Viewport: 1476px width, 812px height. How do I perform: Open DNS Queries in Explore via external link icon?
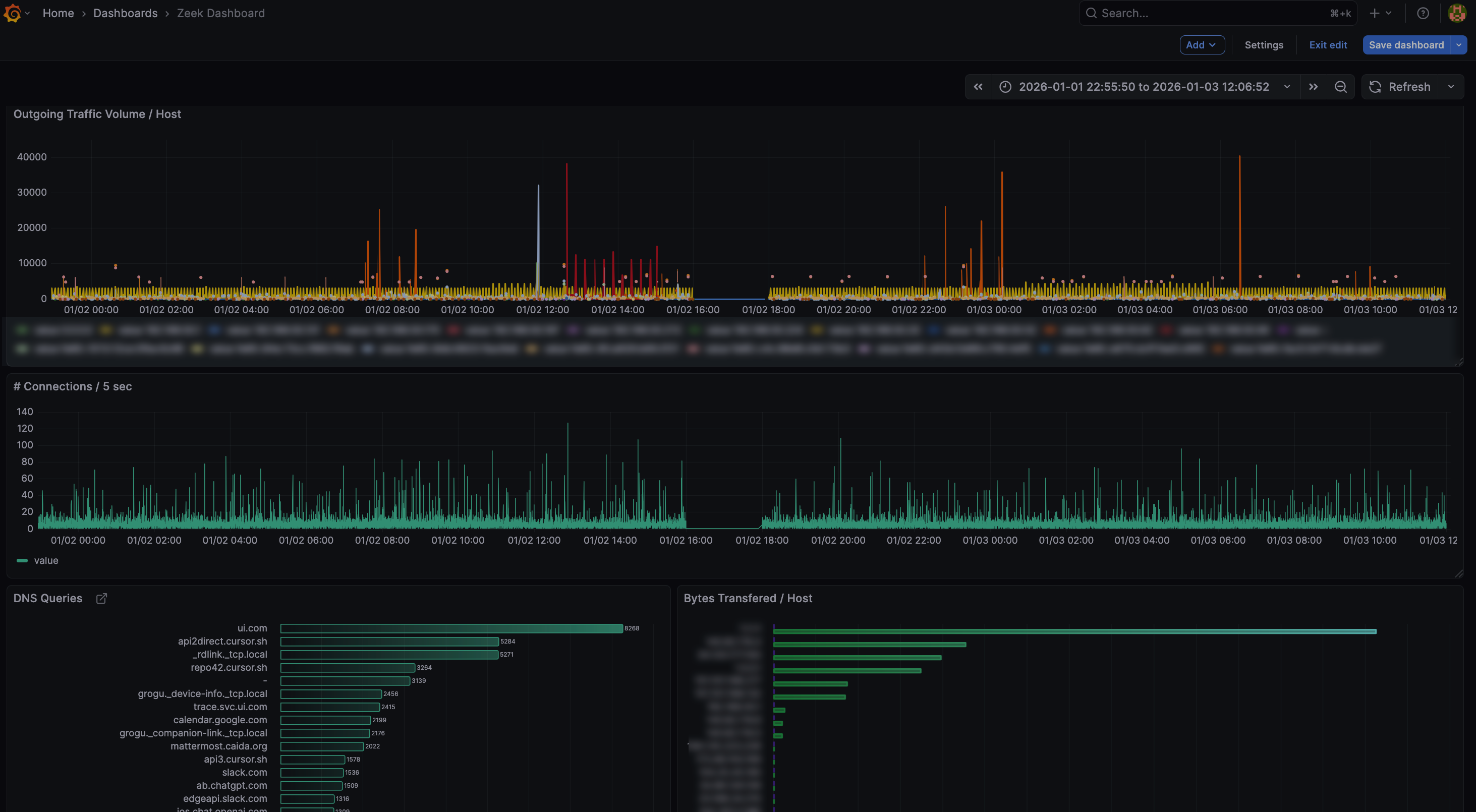(x=101, y=598)
